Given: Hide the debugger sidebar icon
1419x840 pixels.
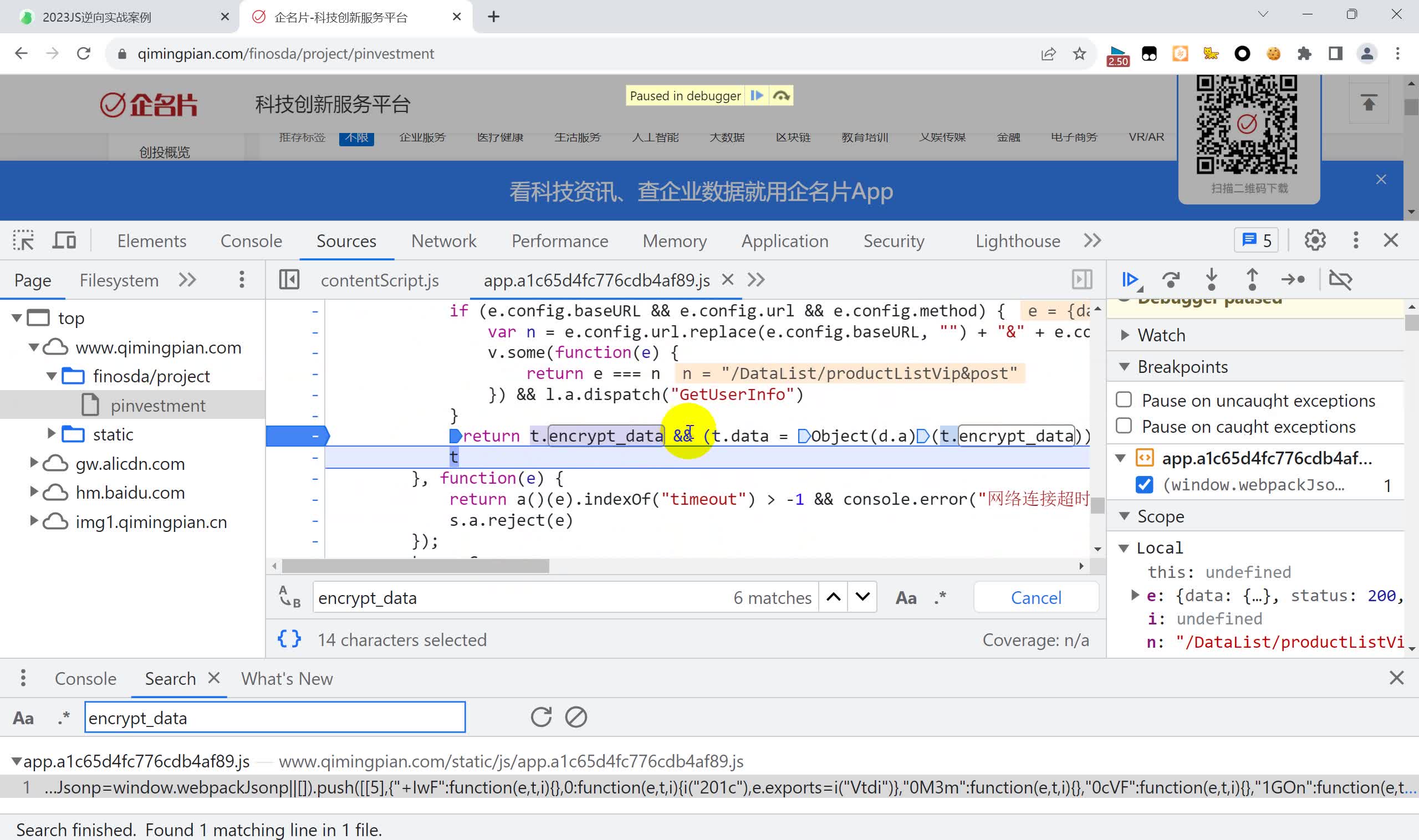Looking at the screenshot, I should pyautogui.click(x=1082, y=280).
